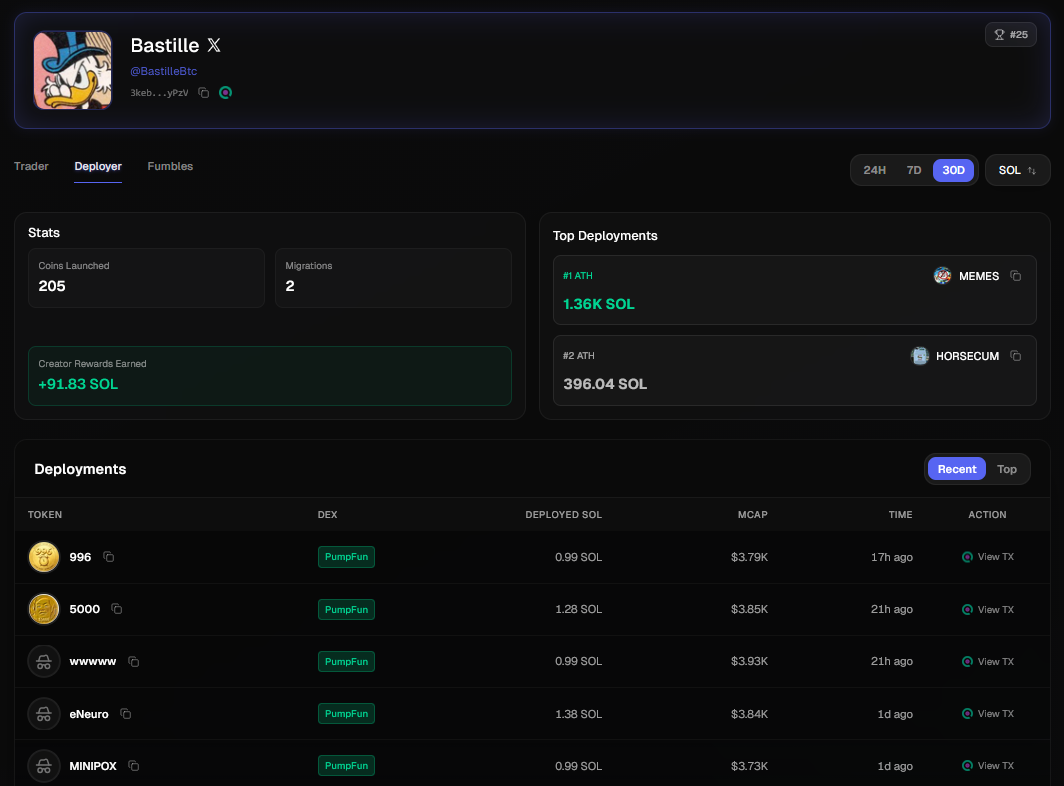Open the @BastilleBtc profile link
1064x786 pixels.
[x=164, y=71]
